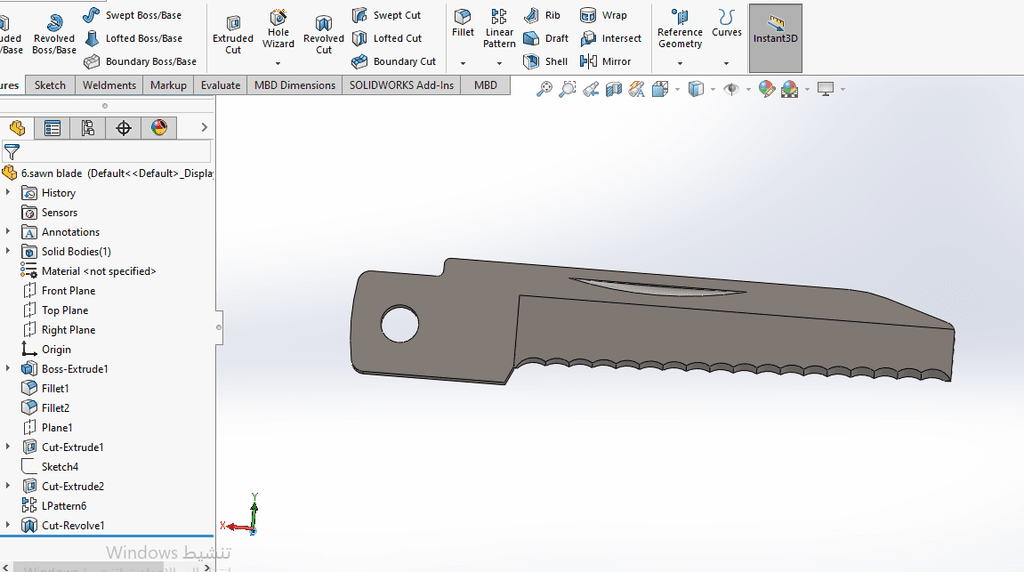
Task: Open the Curves tool
Action: (726, 24)
